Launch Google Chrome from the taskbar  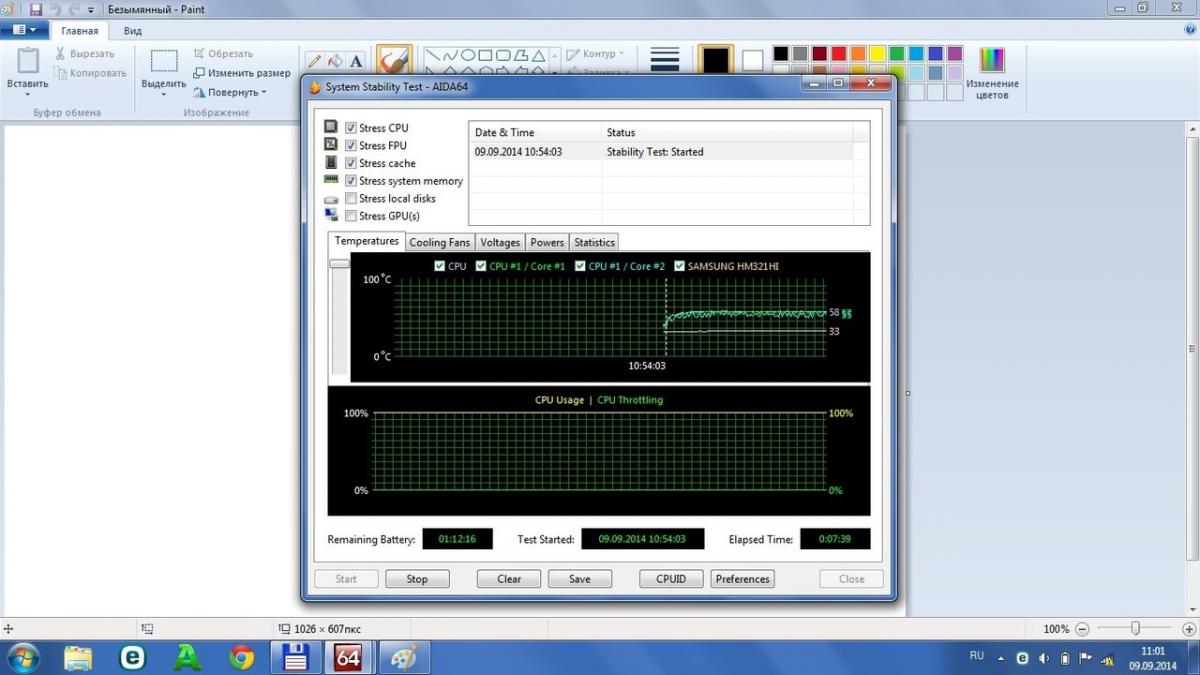(x=241, y=657)
